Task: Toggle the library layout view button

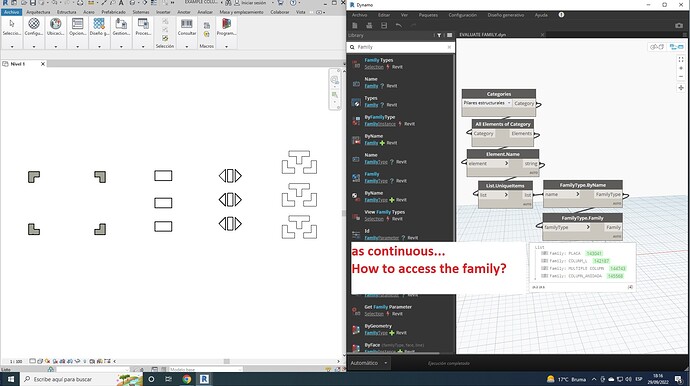Action: (449, 35)
